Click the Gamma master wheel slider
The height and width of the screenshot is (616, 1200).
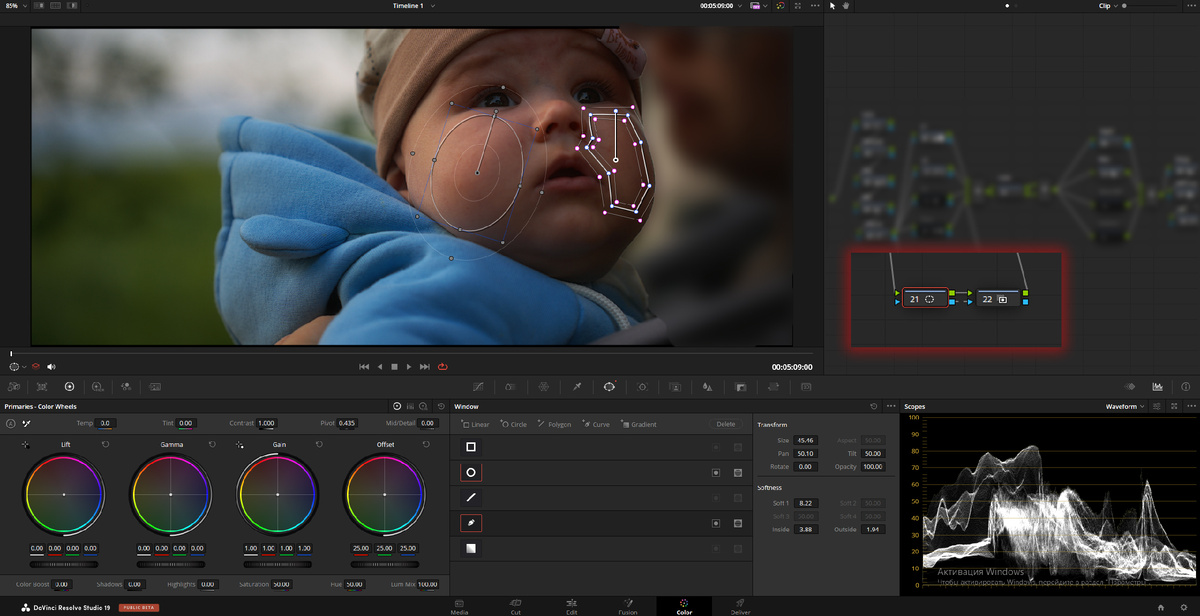pos(170,564)
